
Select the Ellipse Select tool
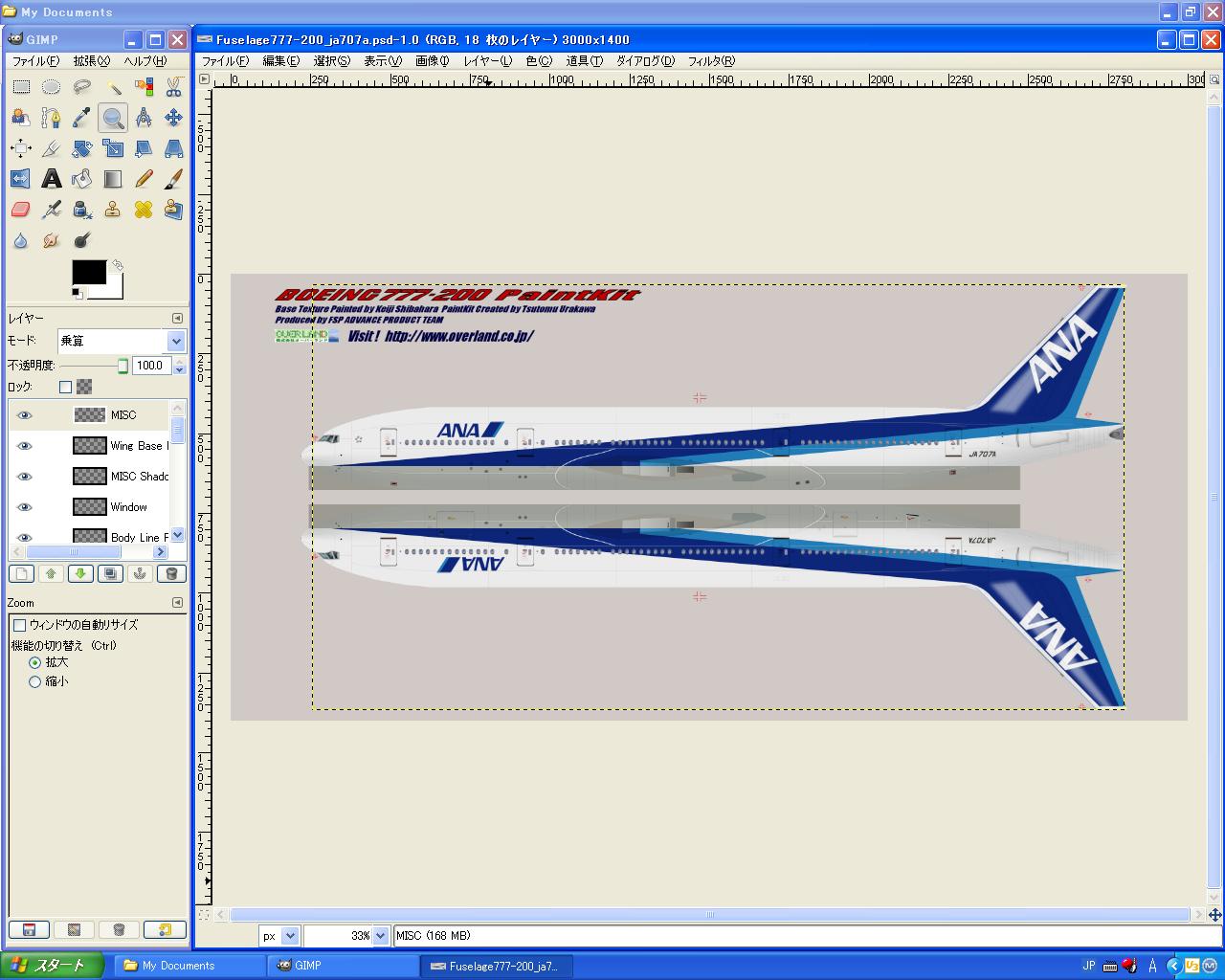point(52,87)
